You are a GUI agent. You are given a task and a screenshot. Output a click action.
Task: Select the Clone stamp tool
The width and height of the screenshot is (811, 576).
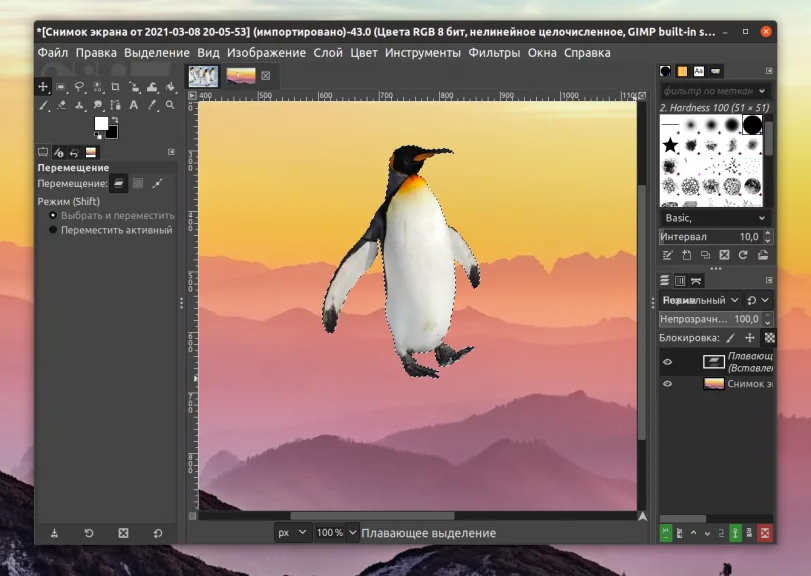coord(80,104)
